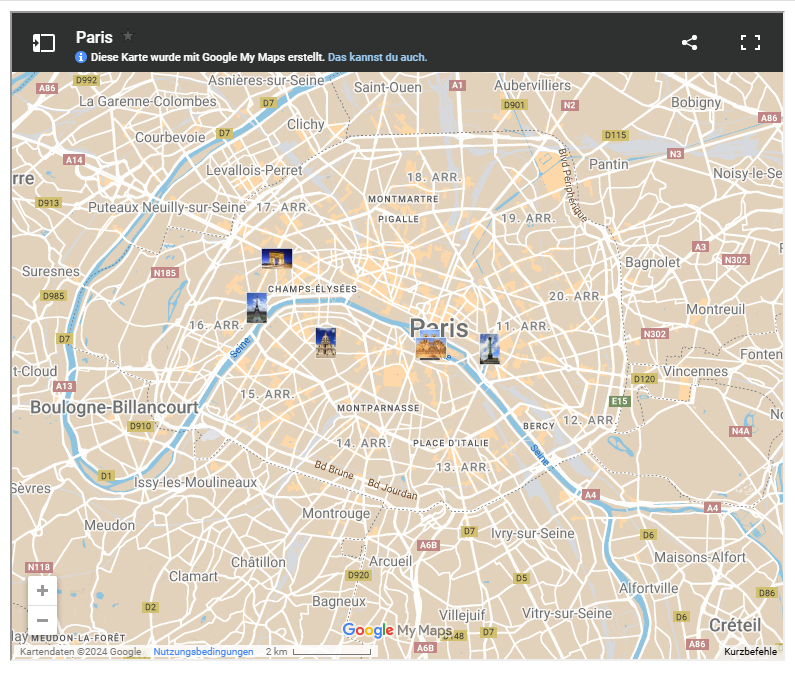This screenshot has width=795, height=673.
Task: Follow the "Das kannst du auch." link
Action: click(377, 57)
